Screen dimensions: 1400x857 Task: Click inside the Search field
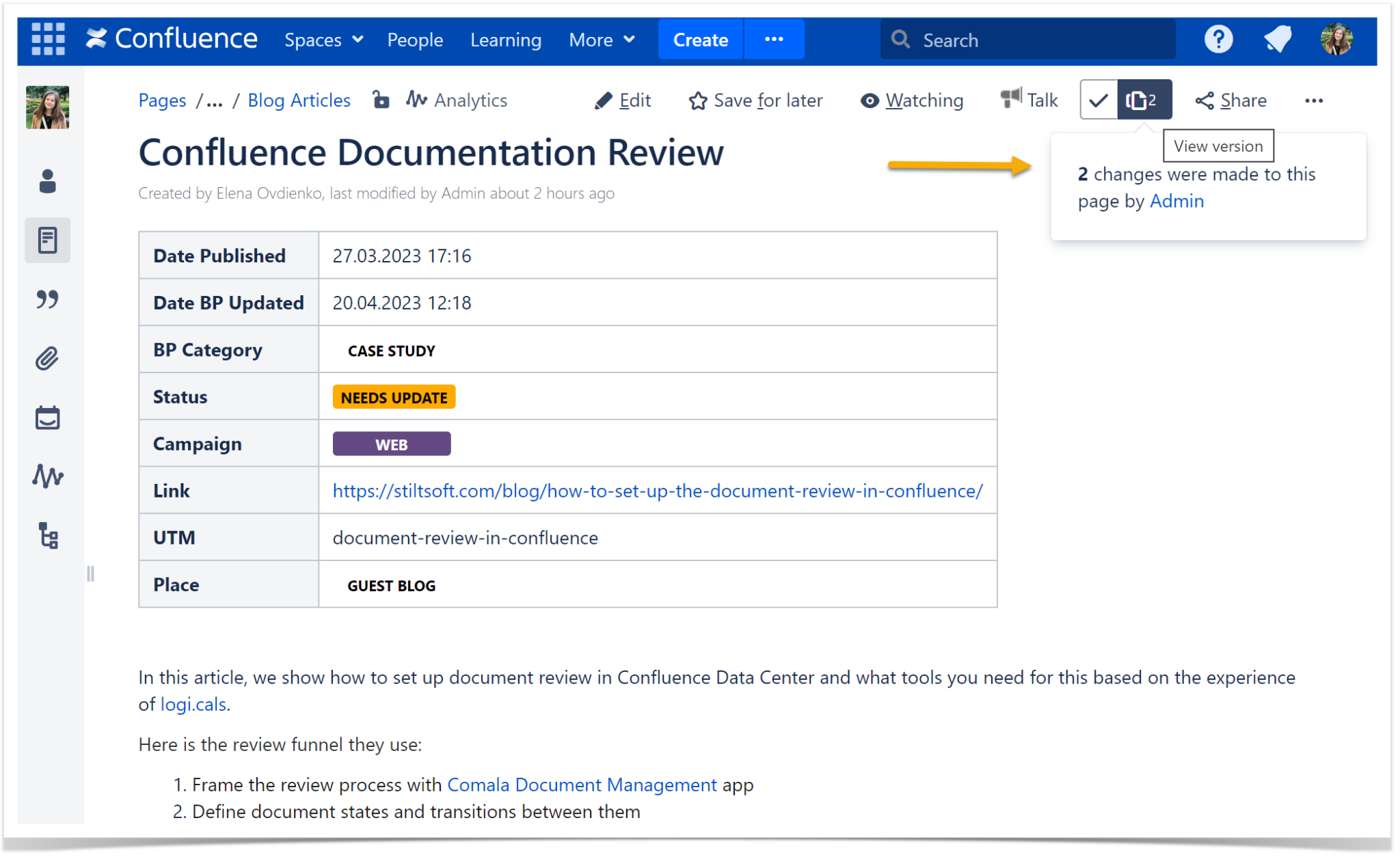point(1025,39)
